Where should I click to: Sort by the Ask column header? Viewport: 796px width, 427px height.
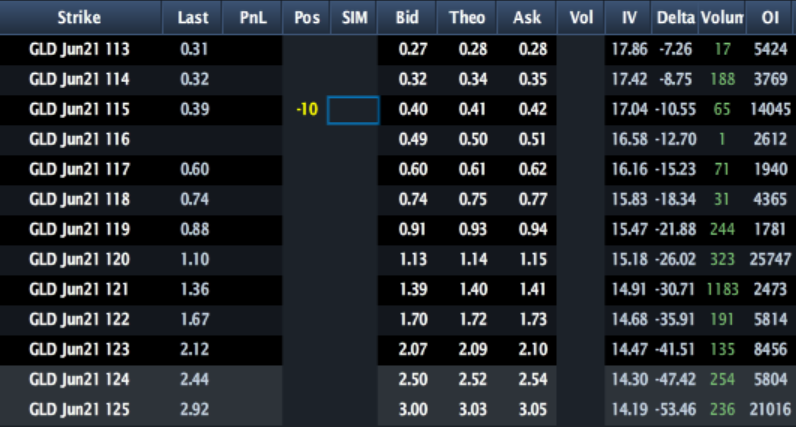click(x=527, y=18)
